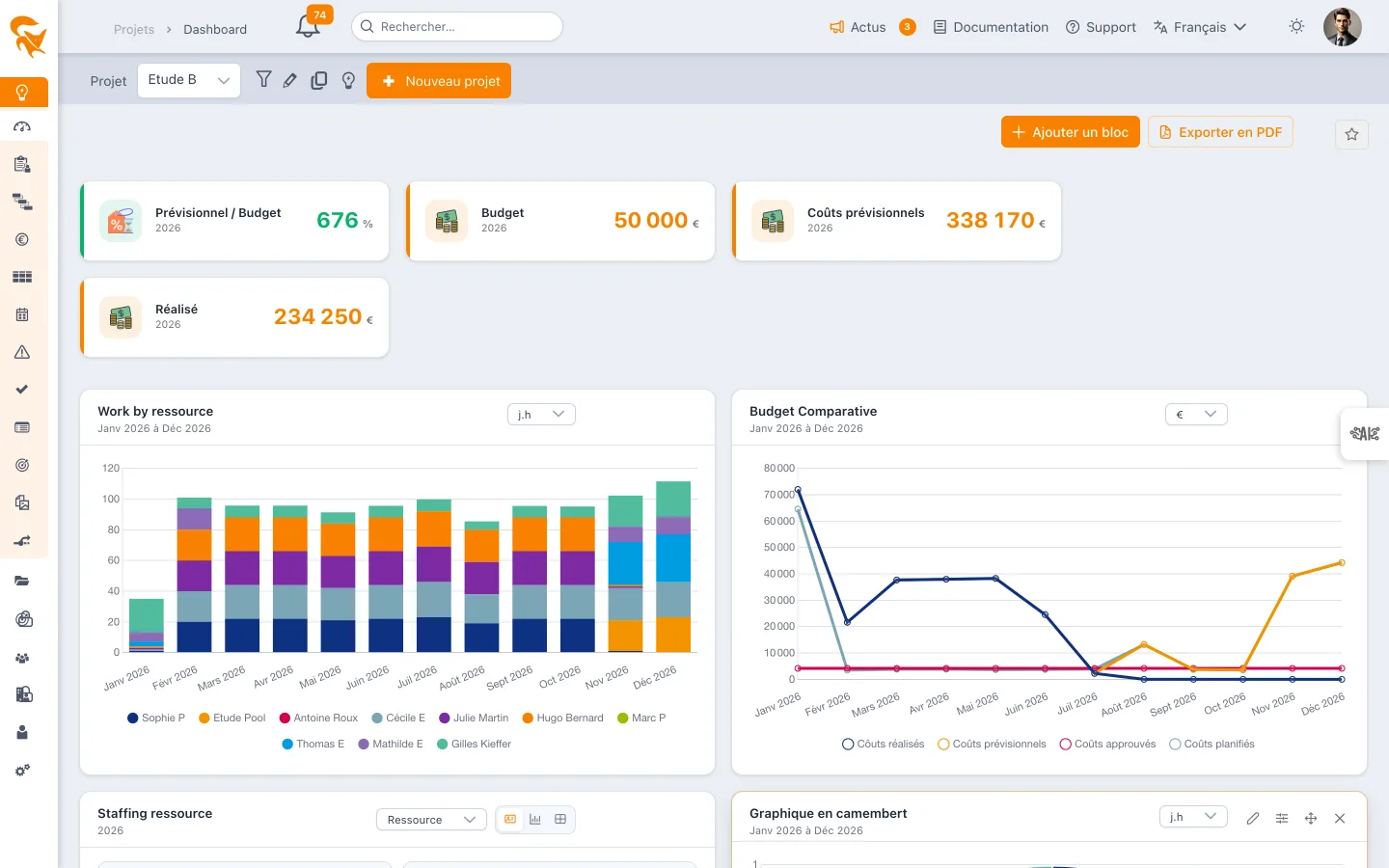This screenshot has width=1389, height=868.
Task: Click the duplicate project icon in the project toolbar
Action: [x=319, y=81]
